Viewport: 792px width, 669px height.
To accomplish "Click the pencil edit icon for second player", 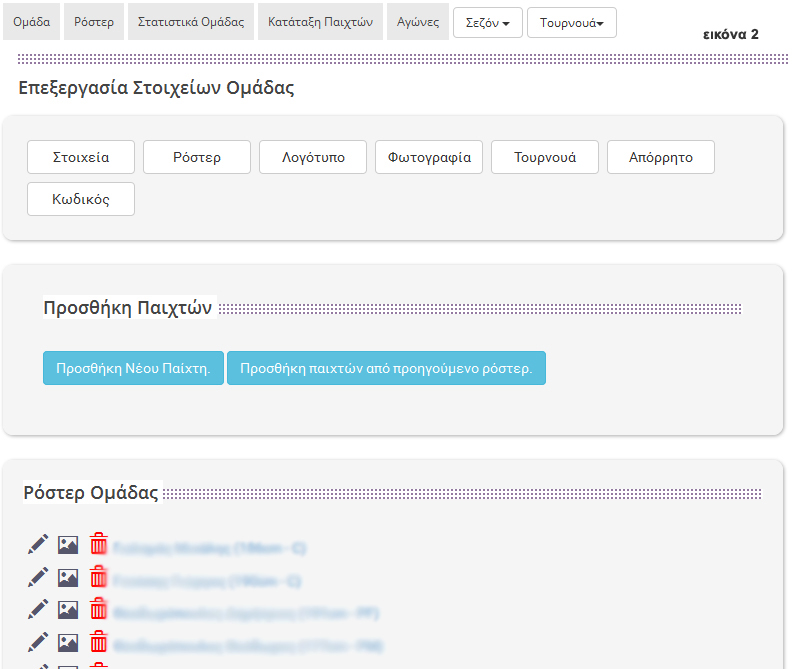I will click(x=38, y=577).
